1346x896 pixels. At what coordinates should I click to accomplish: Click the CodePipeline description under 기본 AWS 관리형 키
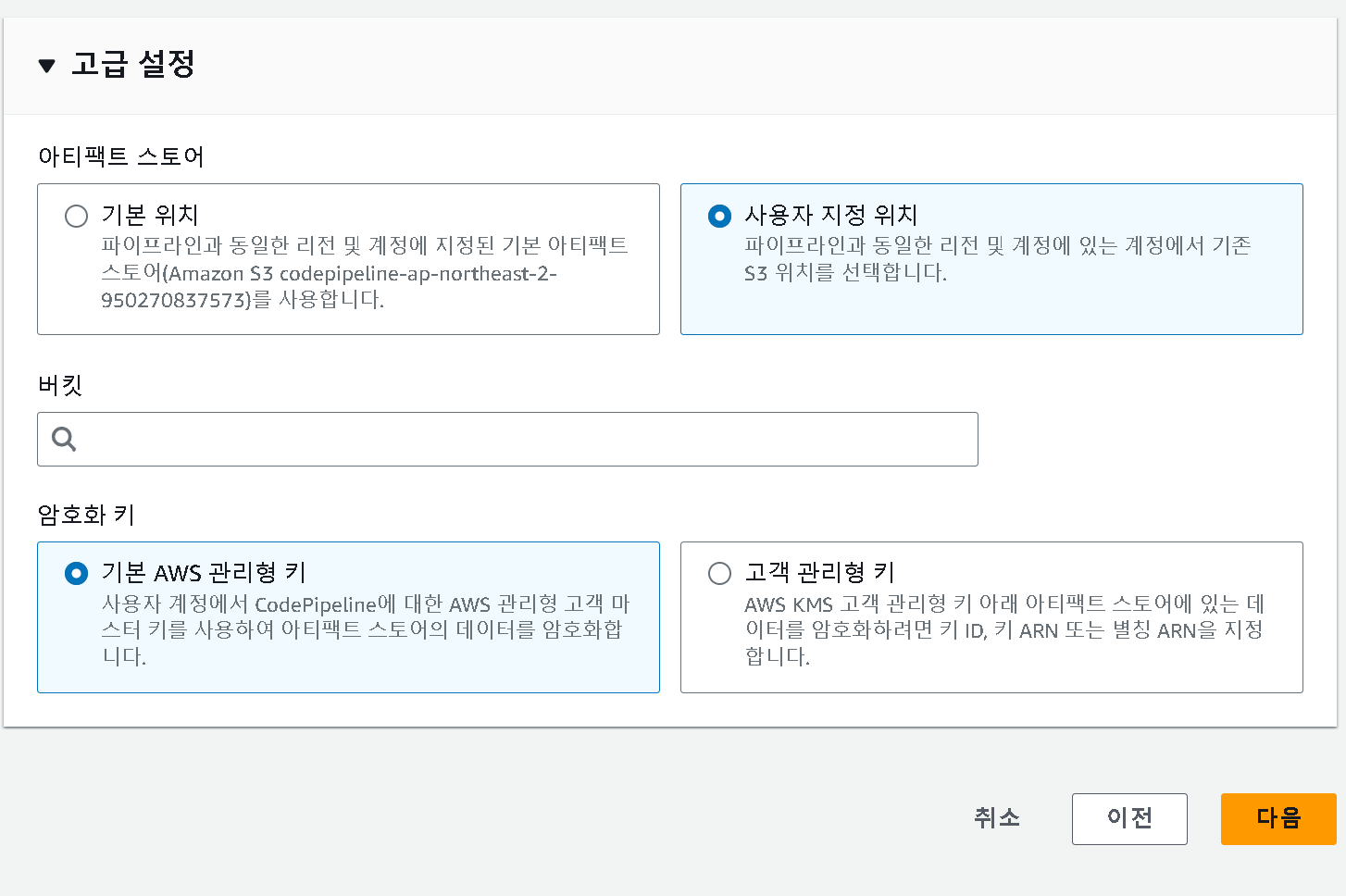pyautogui.click(x=365, y=630)
